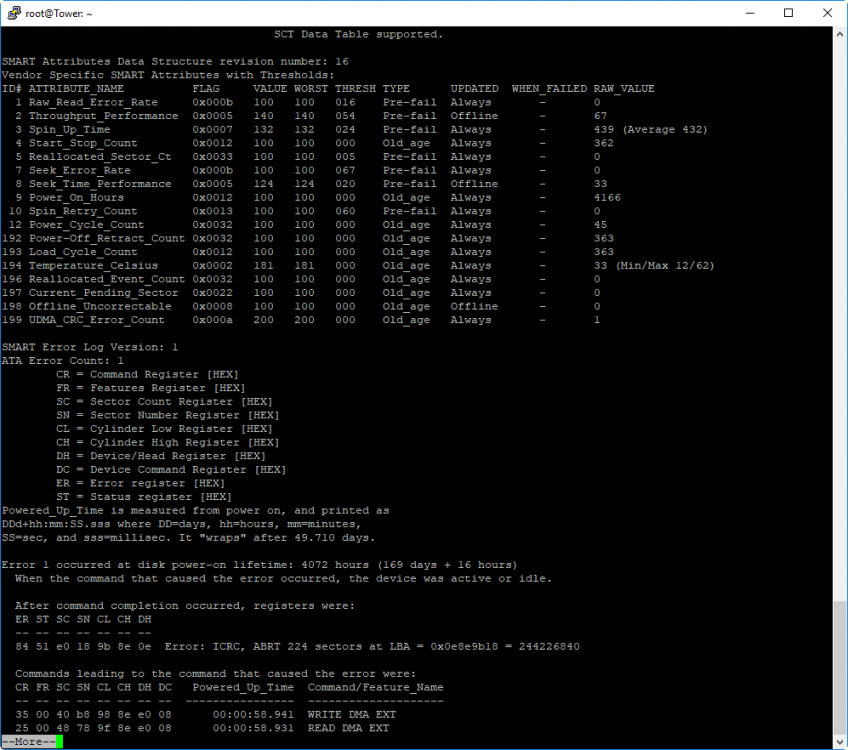Viewport: 848px width, 750px height.
Task: Click the Seek_Time_Performance attribute name
Action: [100, 184]
